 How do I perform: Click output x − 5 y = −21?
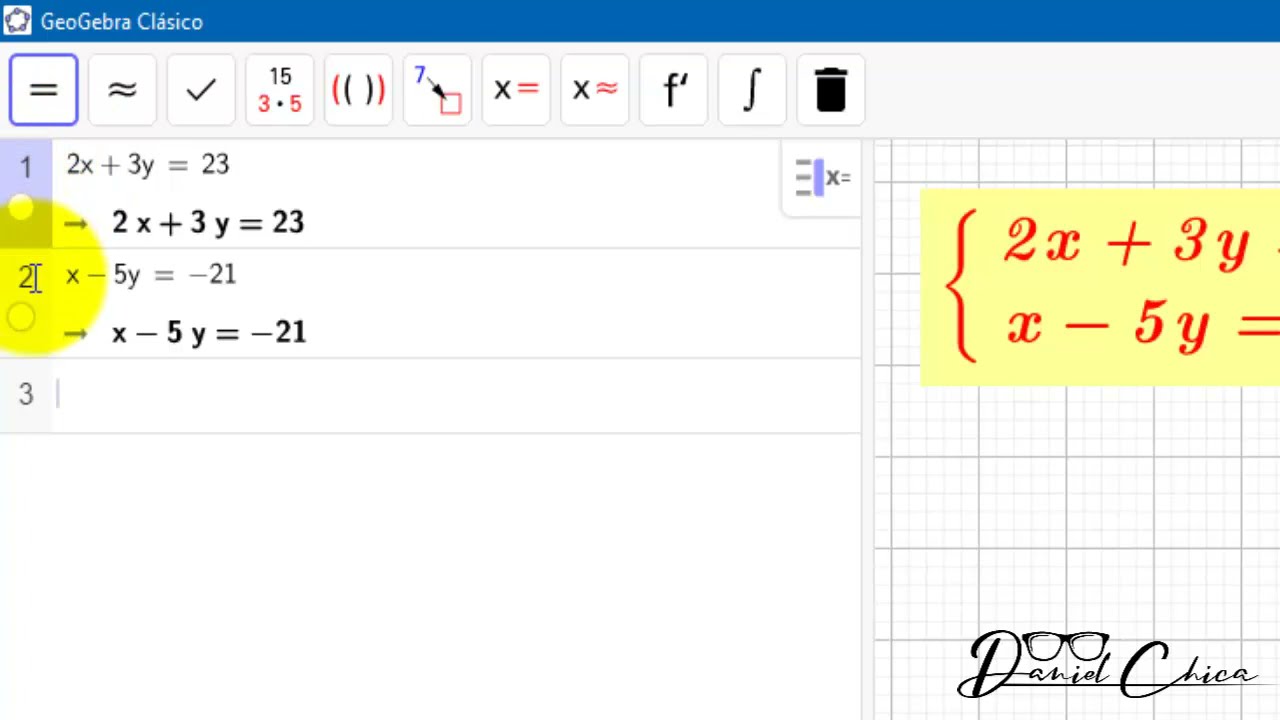click(x=209, y=333)
